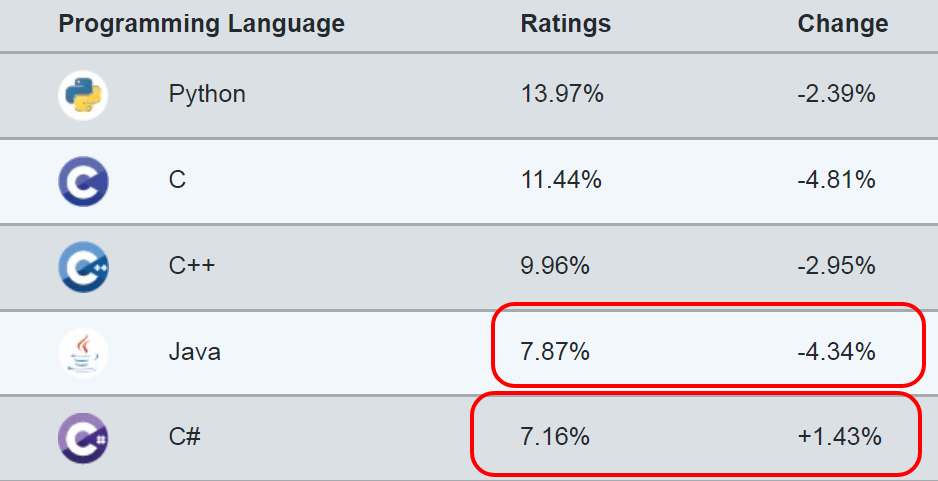Select the Ratings column header

[565, 24]
